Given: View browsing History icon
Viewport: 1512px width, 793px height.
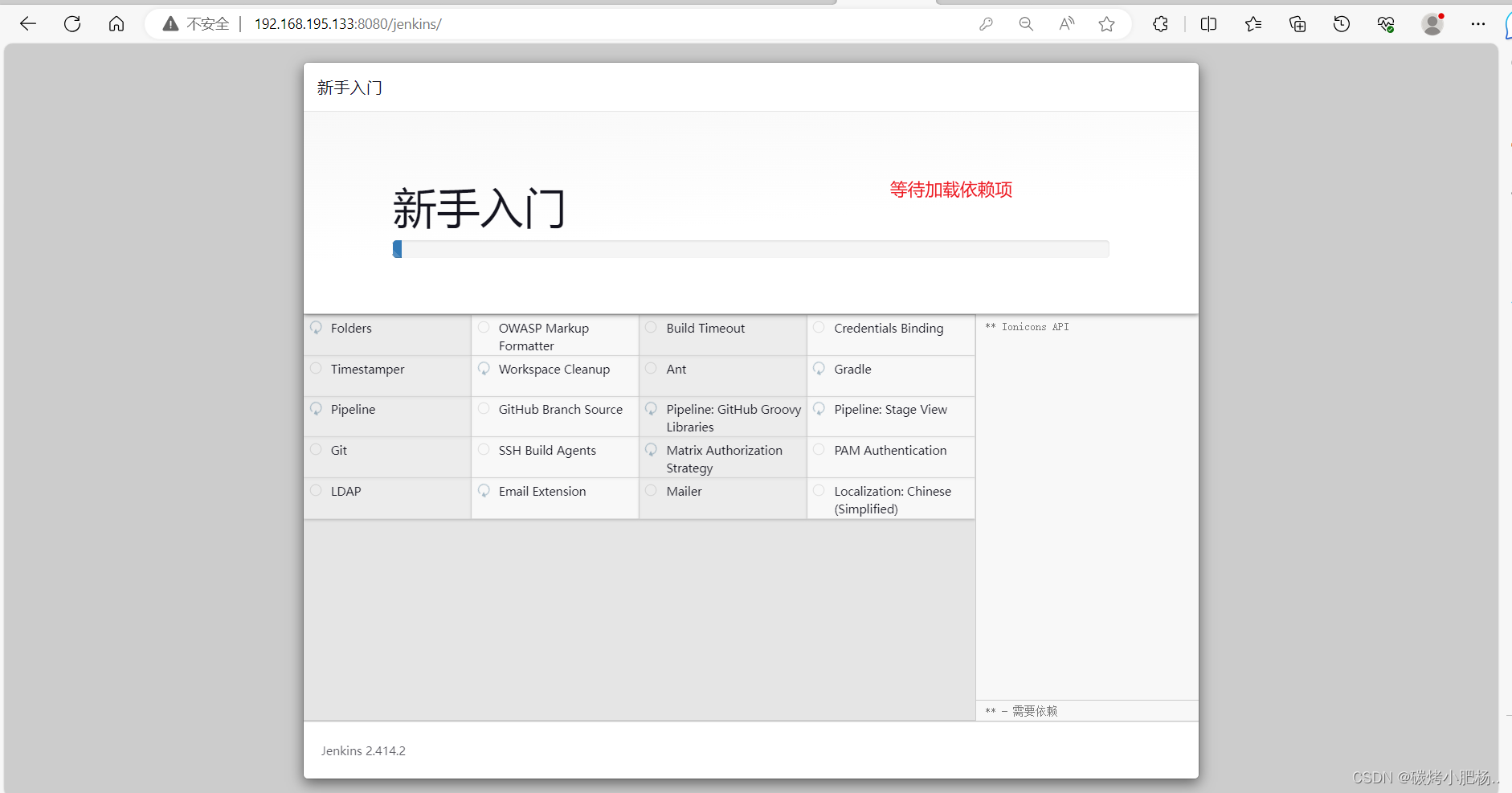Looking at the screenshot, I should 1342,24.
